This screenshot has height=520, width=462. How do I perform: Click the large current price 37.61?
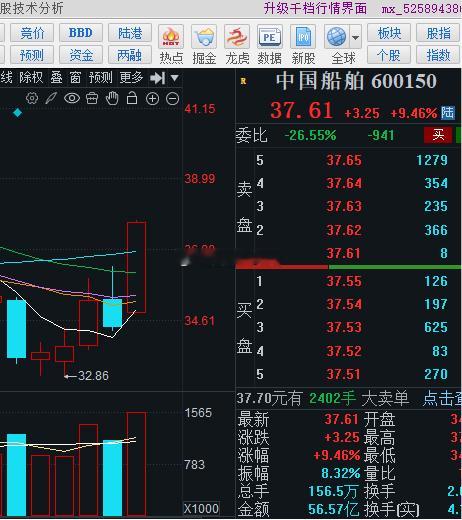pyautogui.click(x=301, y=110)
